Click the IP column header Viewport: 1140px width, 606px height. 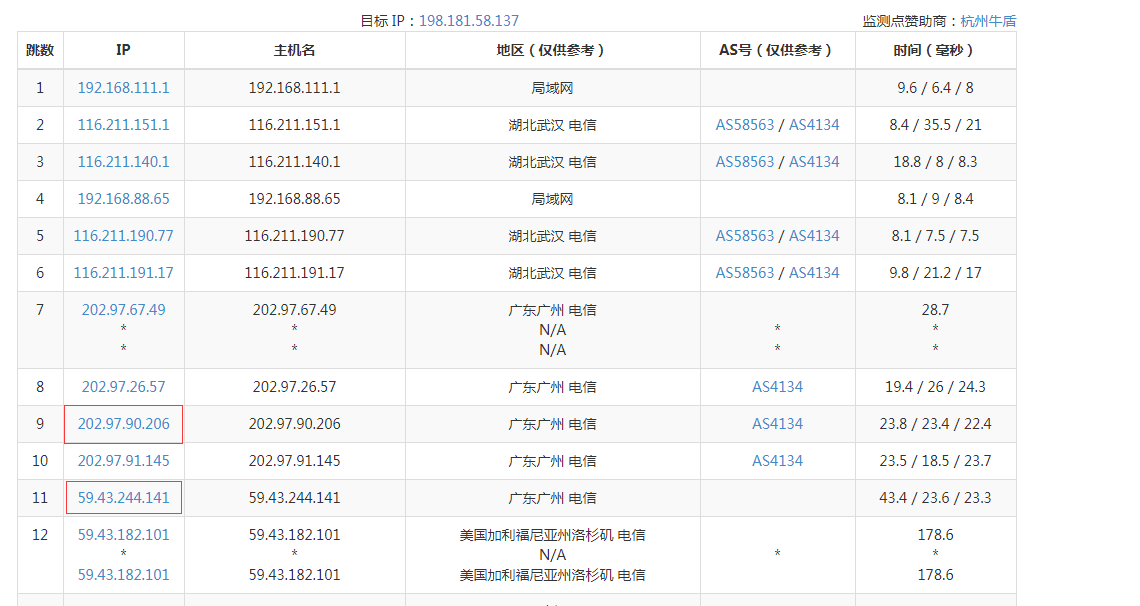pyautogui.click(x=123, y=50)
